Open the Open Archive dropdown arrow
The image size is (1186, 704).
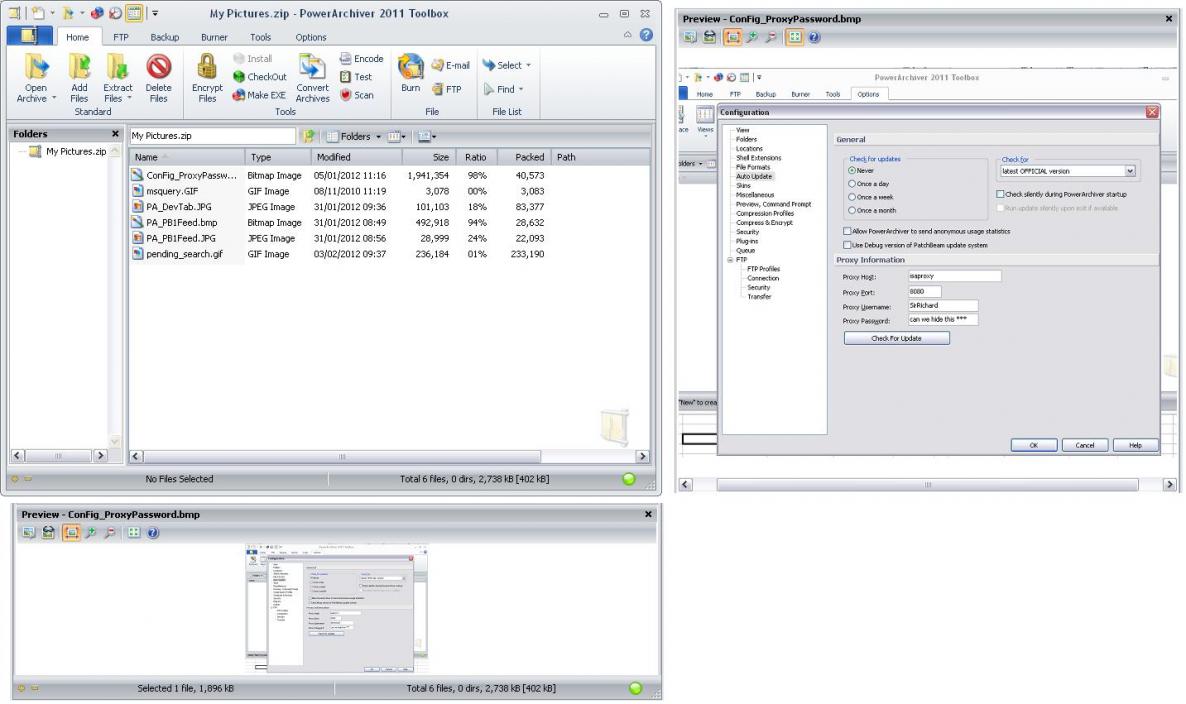(x=54, y=98)
